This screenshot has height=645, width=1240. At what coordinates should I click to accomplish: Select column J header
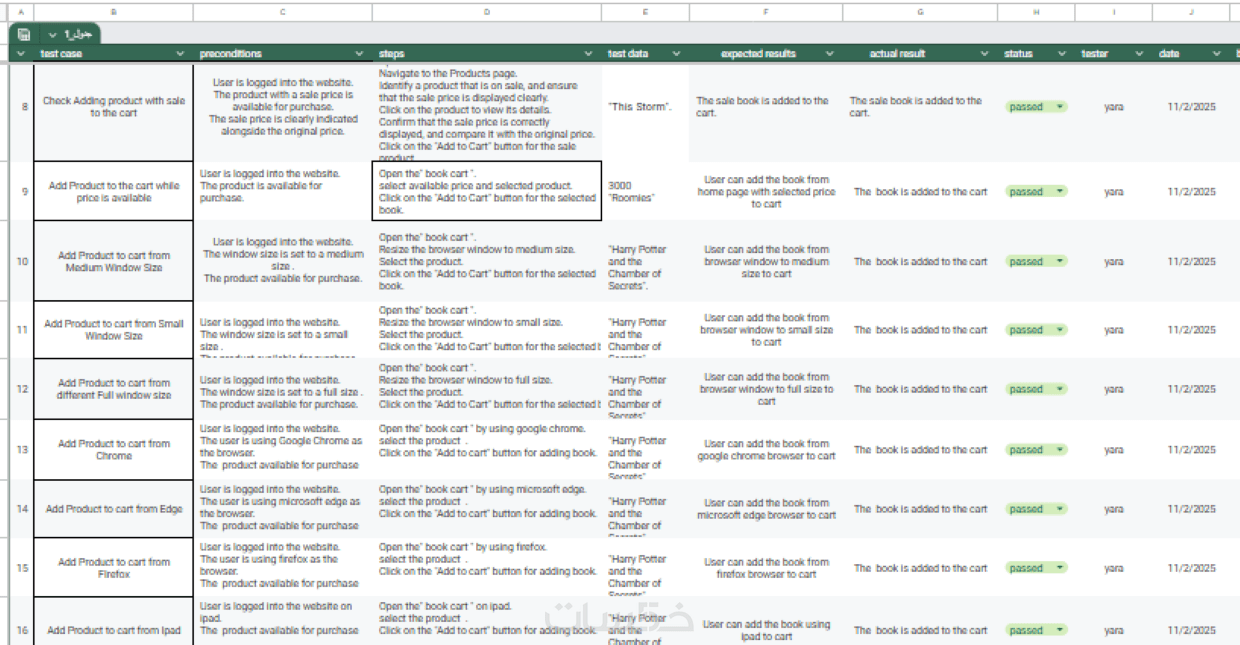click(1191, 12)
